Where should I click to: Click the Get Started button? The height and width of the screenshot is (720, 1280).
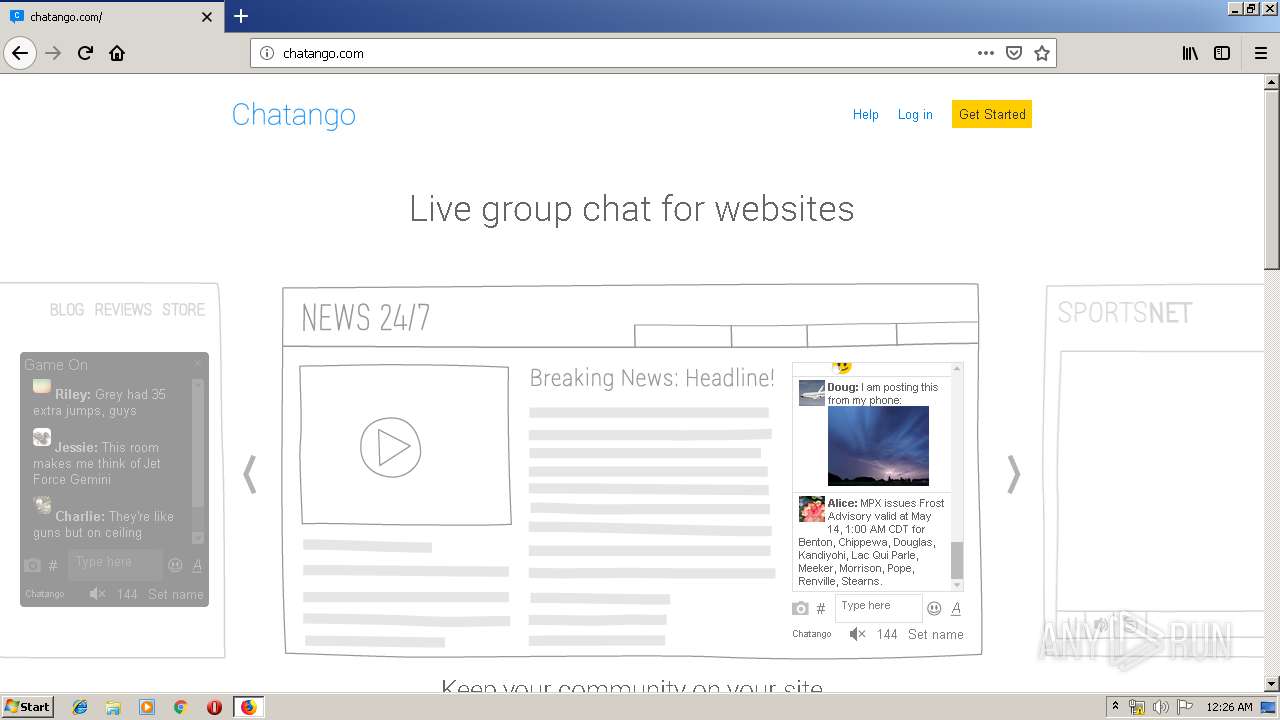pos(992,114)
